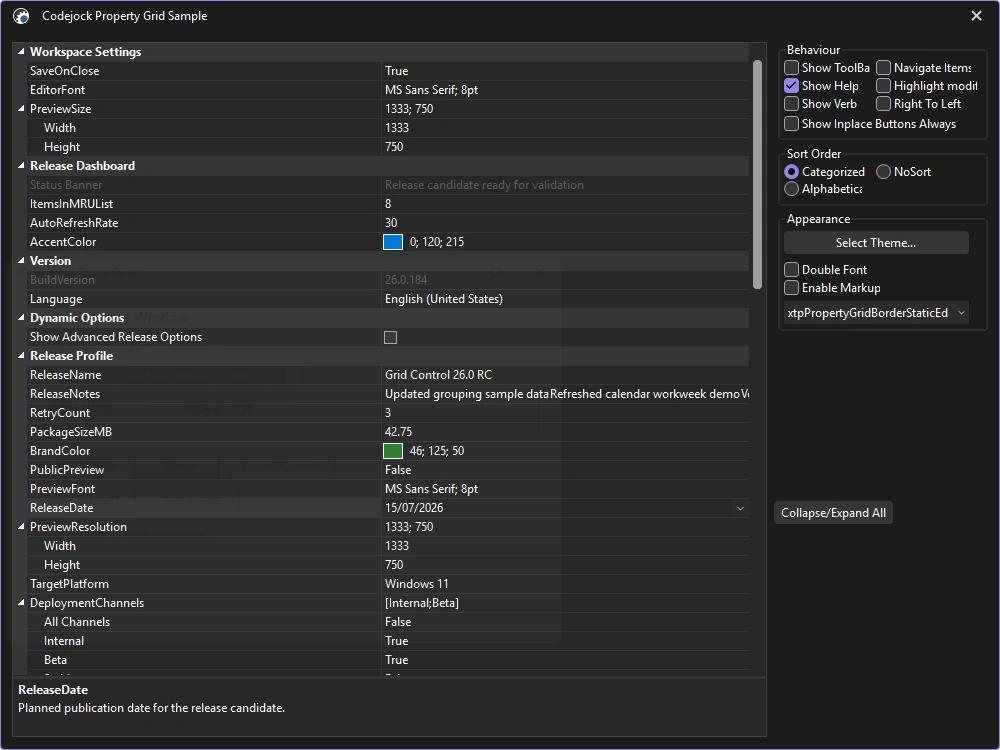Click the Status Banner disabled row

388,185
